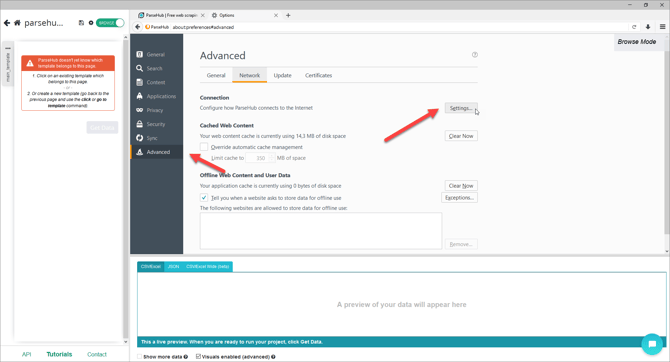Open downloads via the down-arrow icon
Viewport: 670px width, 362px height.
(648, 27)
